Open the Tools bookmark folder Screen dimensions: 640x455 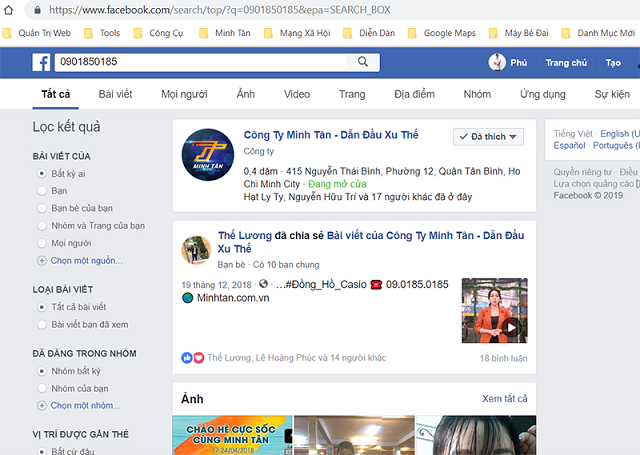pyautogui.click(x=102, y=33)
